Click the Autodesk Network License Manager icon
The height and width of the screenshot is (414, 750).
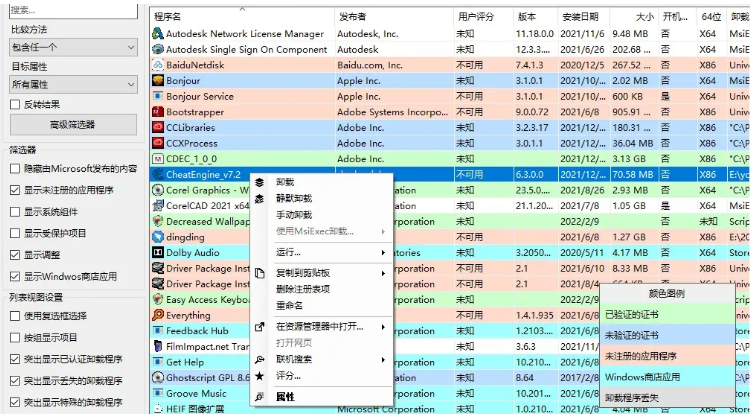pyautogui.click(x=157, y=33)
